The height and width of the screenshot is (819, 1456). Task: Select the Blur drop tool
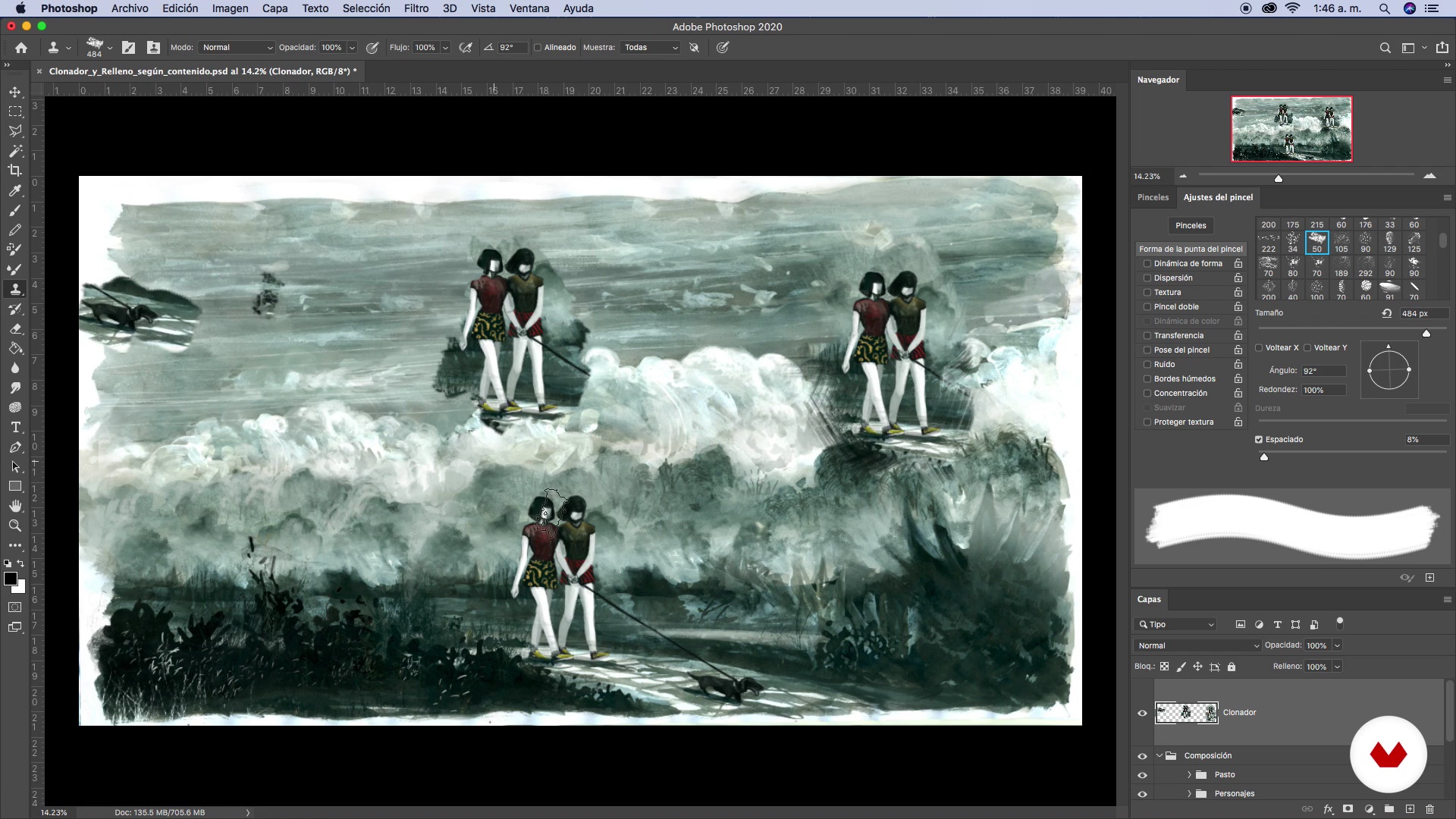pos(15,368)
